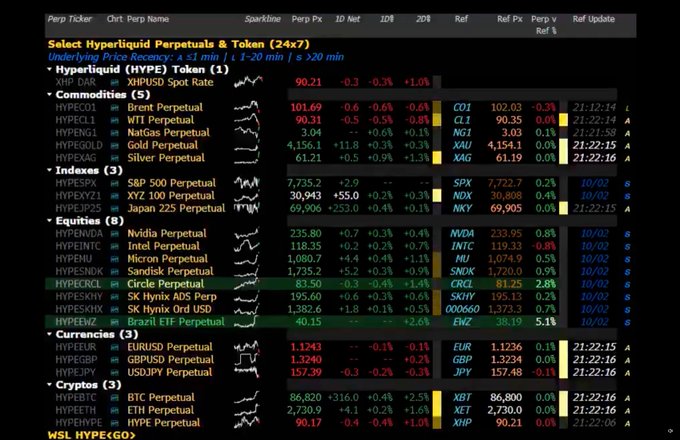This screenshot has height=440, width=680.
Task: Click Select Hyperliquid Perpetuals & Token title
Action: coord(179,44)
